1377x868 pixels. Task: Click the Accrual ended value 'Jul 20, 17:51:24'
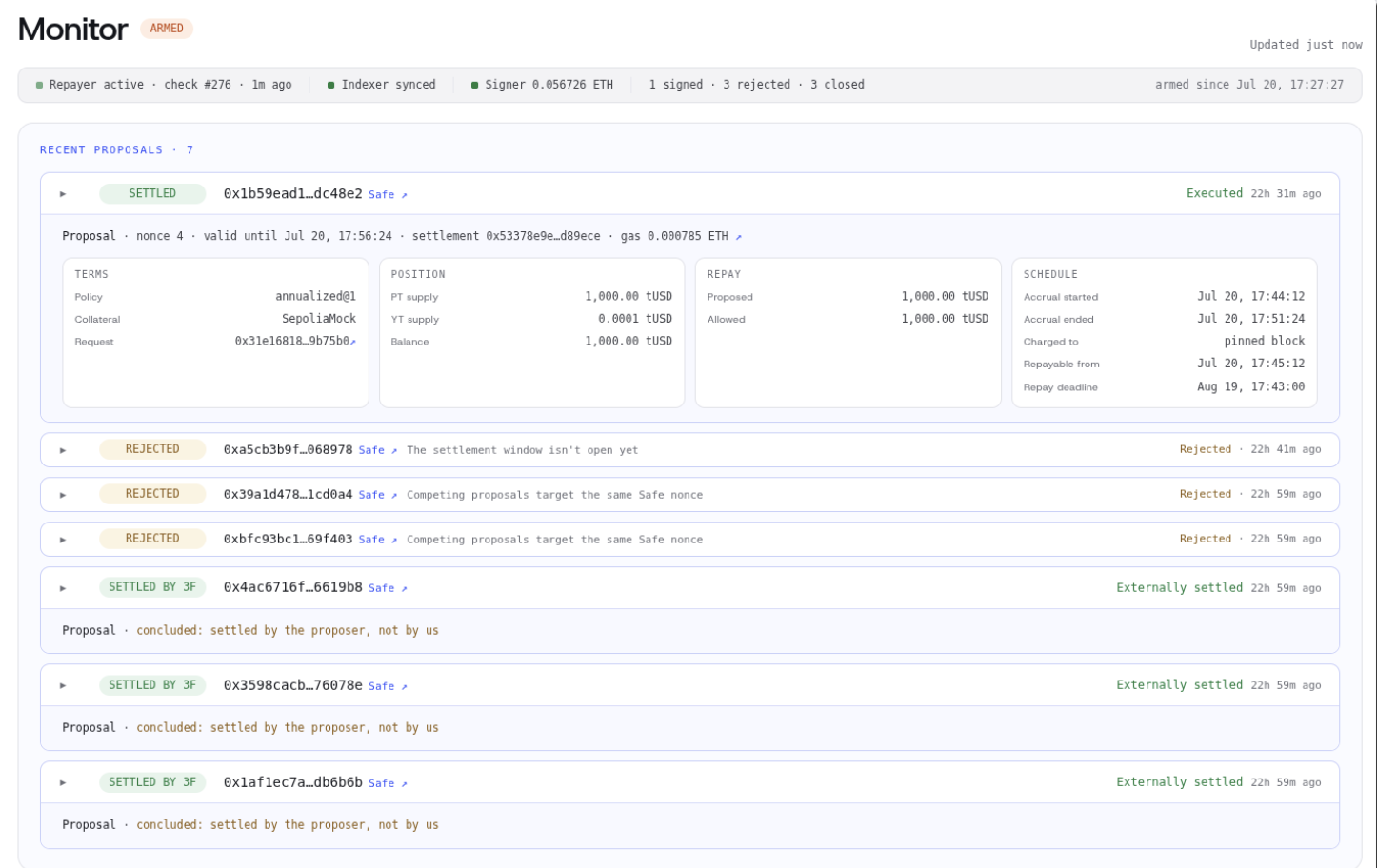coord(1251,319)
